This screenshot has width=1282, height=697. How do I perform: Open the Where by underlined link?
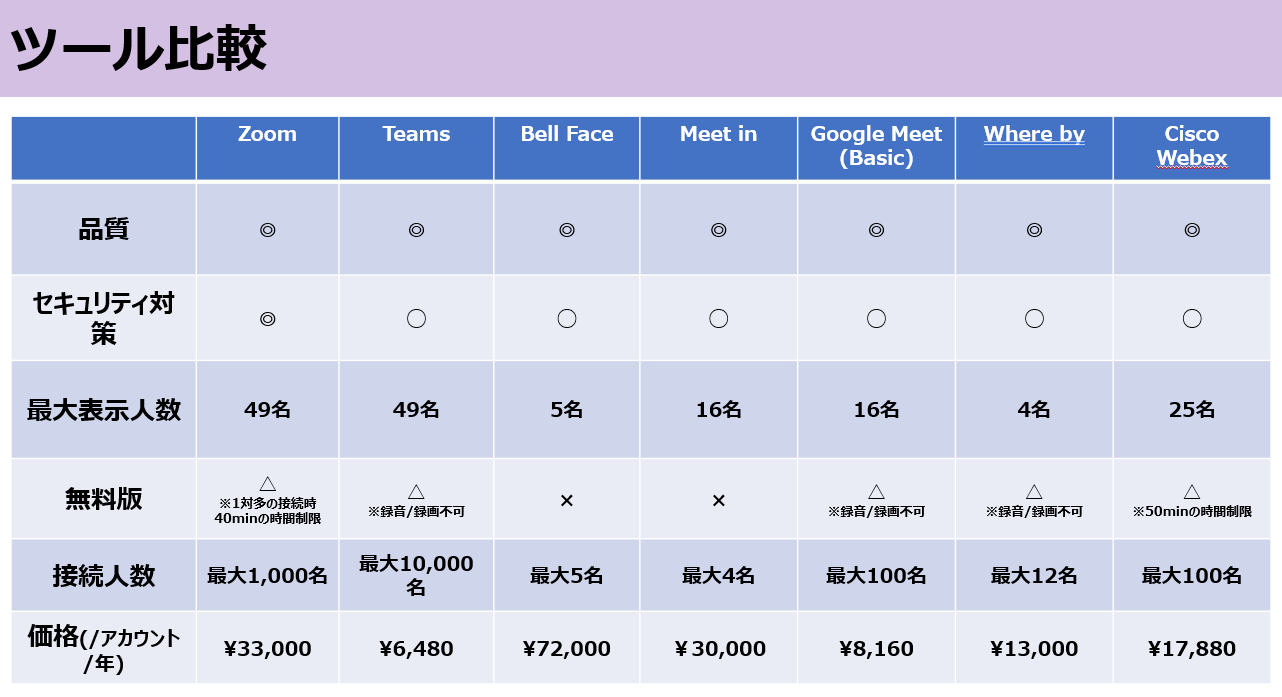coord(1034,134)
